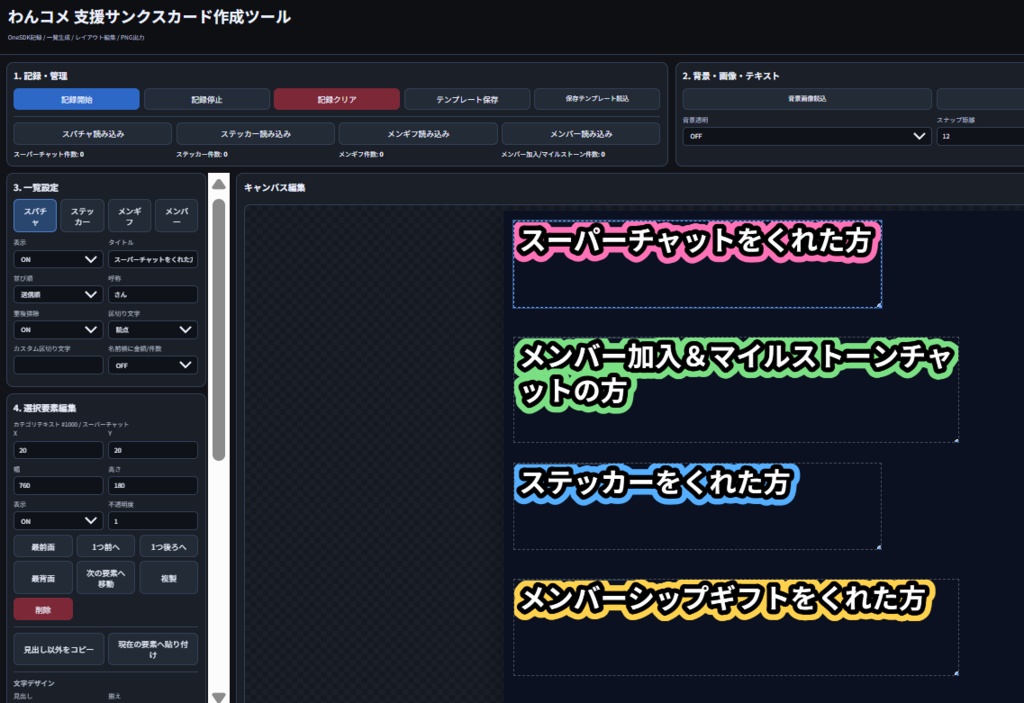Image resolution: width=1024 pixels, height=703 pixels.
Task: Edit the 高さ height field showing 180
Action: pos(153,485)
